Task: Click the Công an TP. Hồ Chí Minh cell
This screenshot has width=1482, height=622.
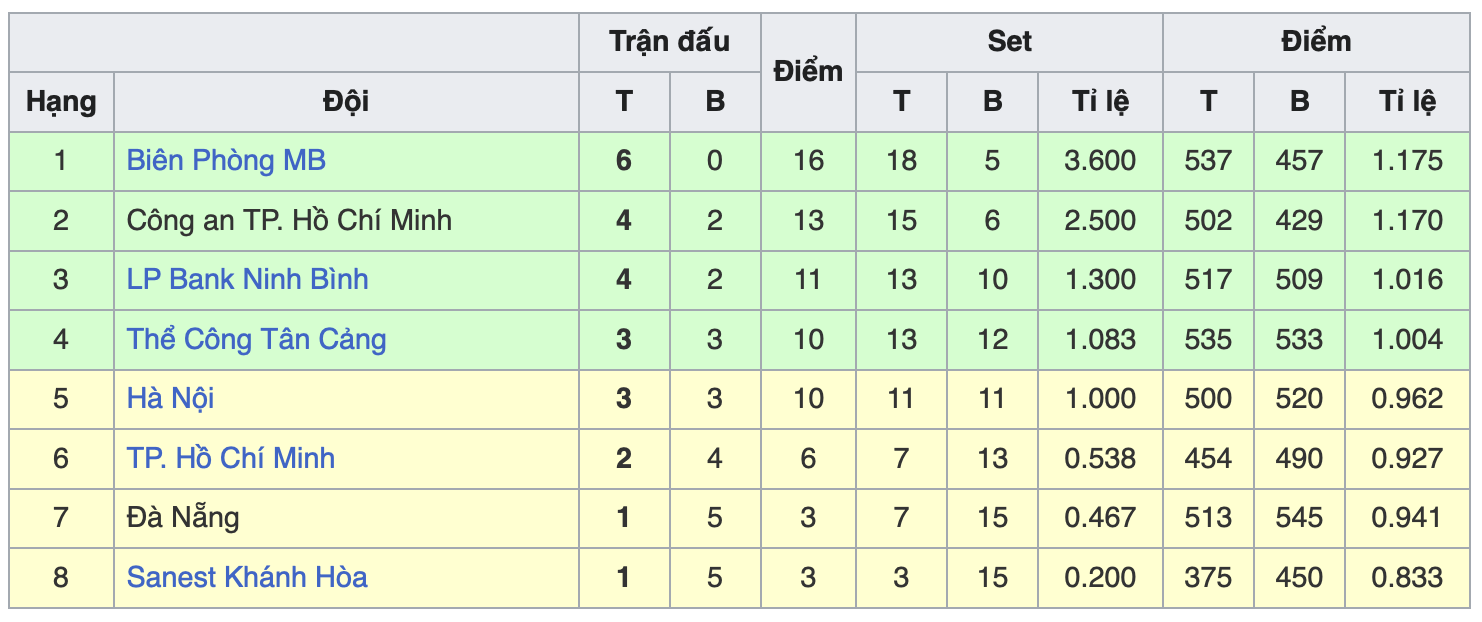Action: [289, 221]
